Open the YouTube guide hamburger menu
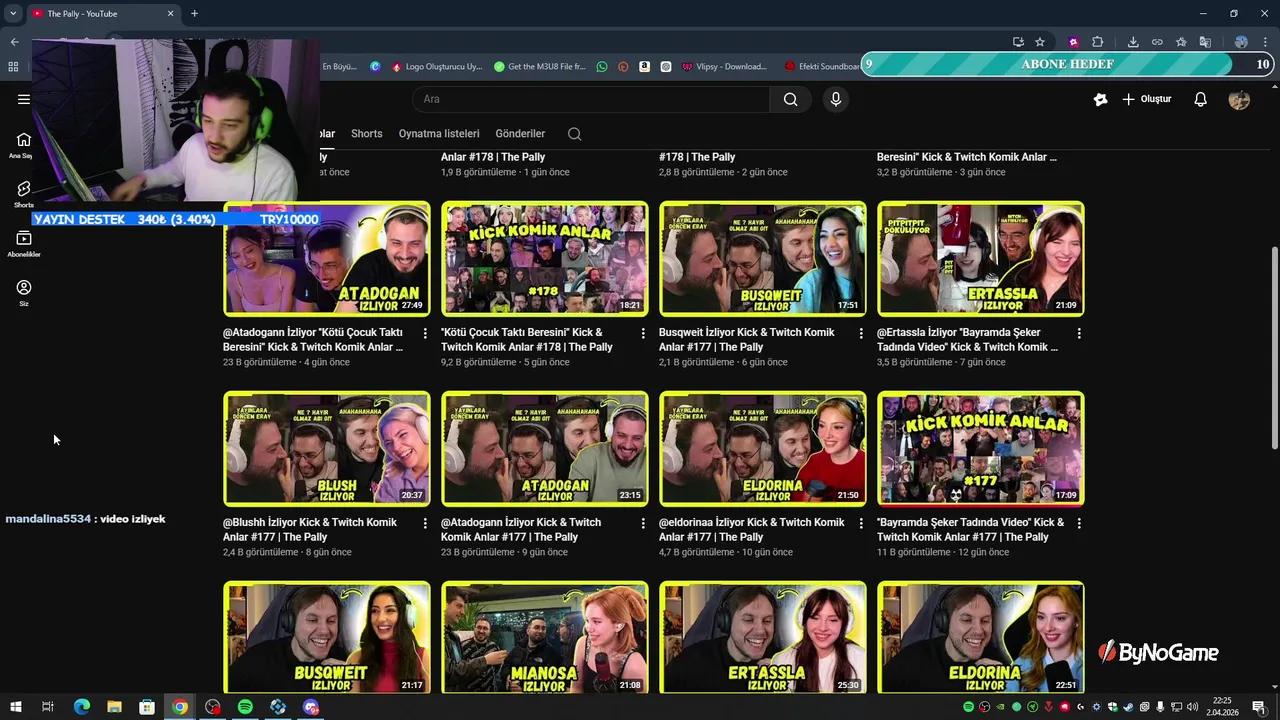Screen dimensions: 1280x720 click(x=23, y=99)
